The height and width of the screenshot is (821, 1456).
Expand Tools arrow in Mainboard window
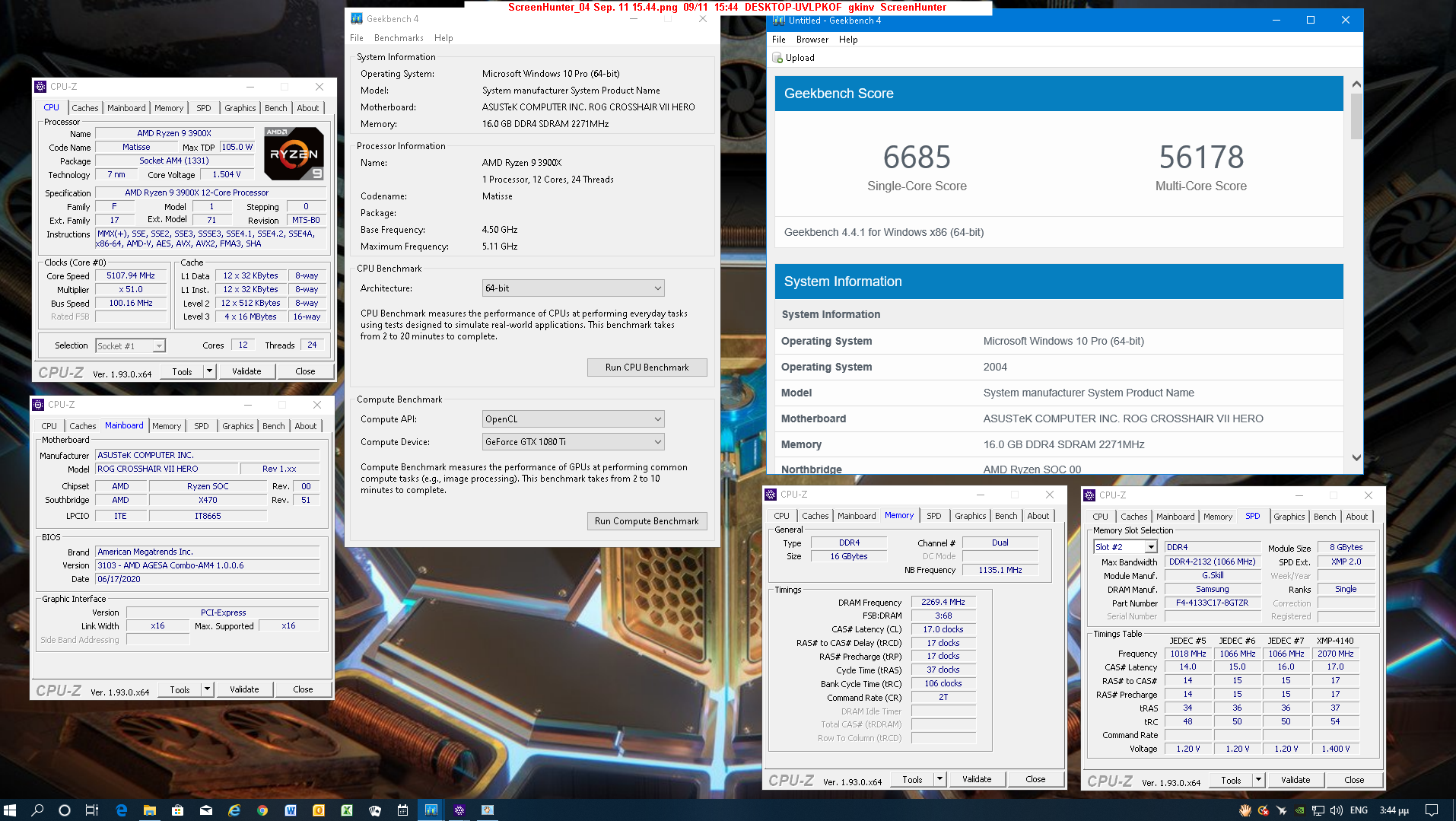[207, 689]
